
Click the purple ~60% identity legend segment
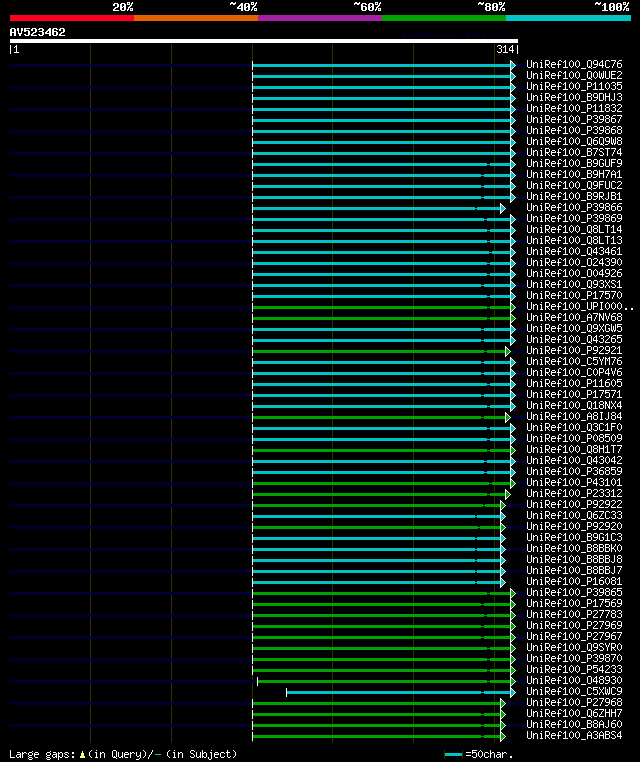(x=320, y=18)
